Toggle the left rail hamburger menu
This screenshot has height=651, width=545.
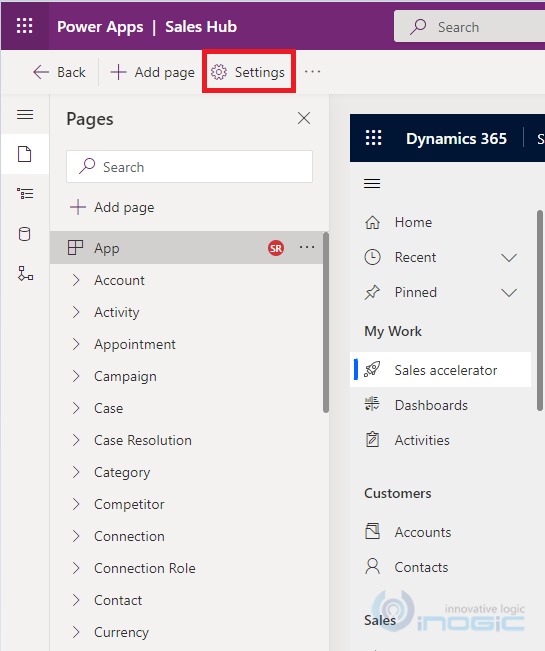coord(25,114)
